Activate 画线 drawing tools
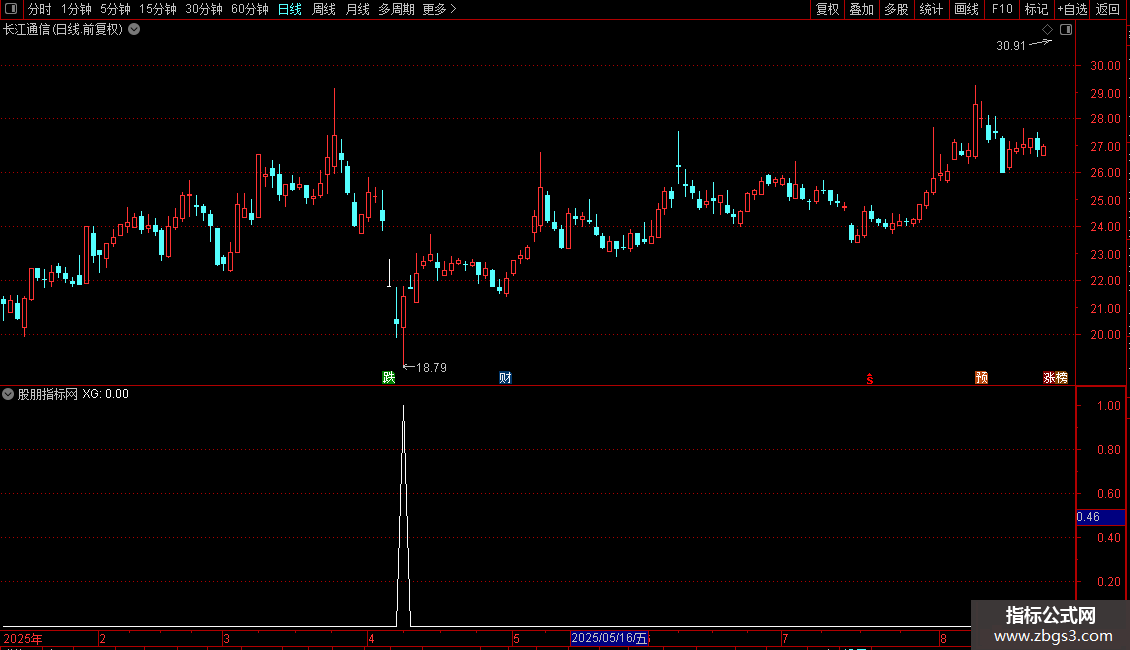 pos(966,9)
